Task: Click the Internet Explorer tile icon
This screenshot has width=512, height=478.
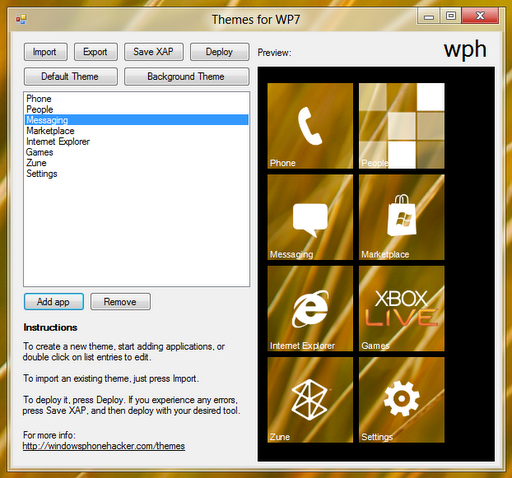Action: pos(310,309)
